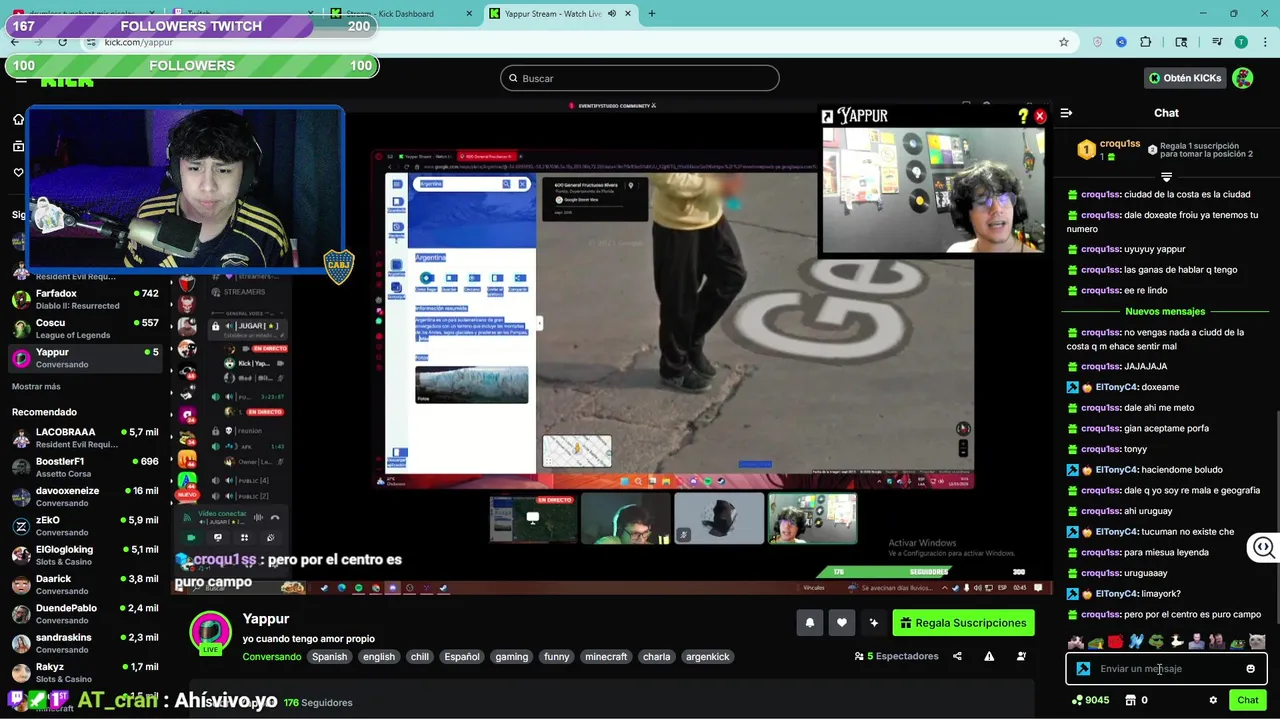Click ElTonyC4 username on the 'doxeame' message
This screenshot has width=1280, height=720.
tap(1116, 387)
